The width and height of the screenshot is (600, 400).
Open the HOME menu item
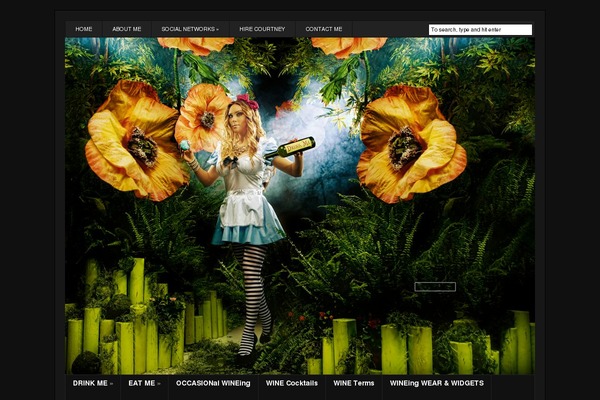tap(83, 29)
